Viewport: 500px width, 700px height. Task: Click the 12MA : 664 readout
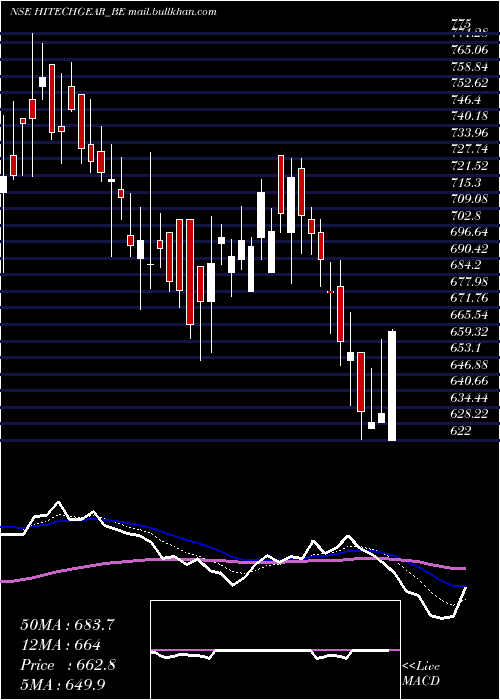60,645
